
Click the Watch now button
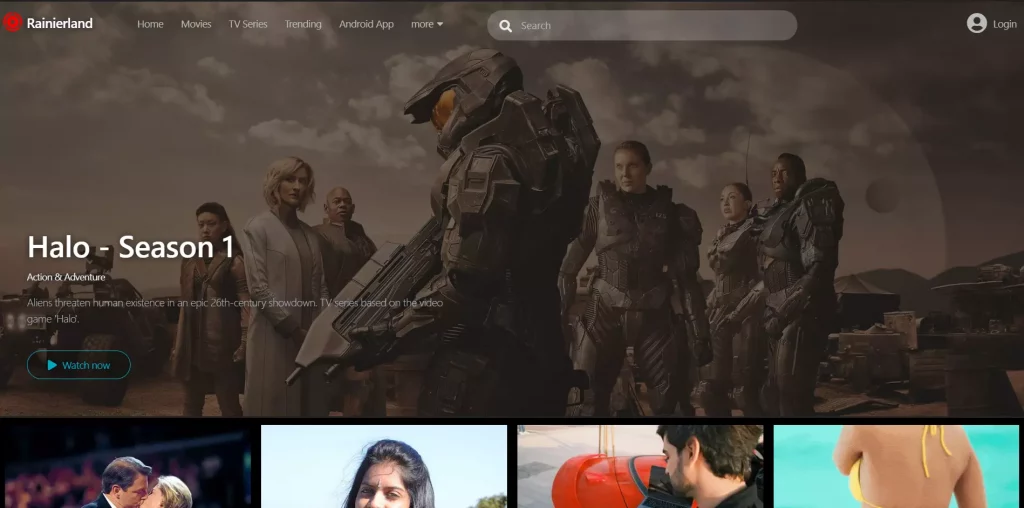79,365
